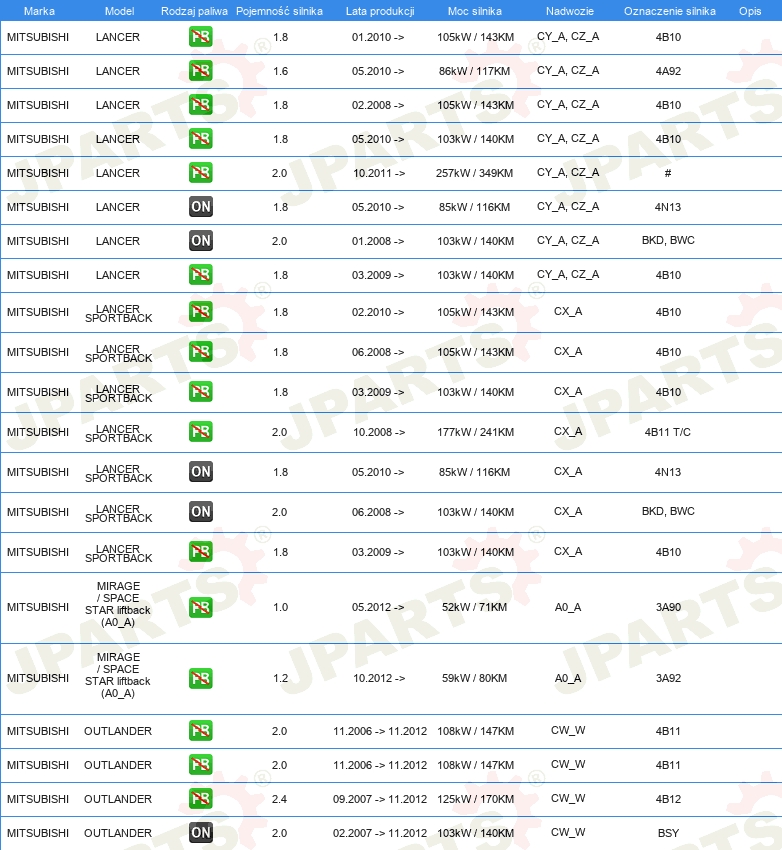Select production date '01.2010 ->'
The image size is (782, 850).
[378, 37]
